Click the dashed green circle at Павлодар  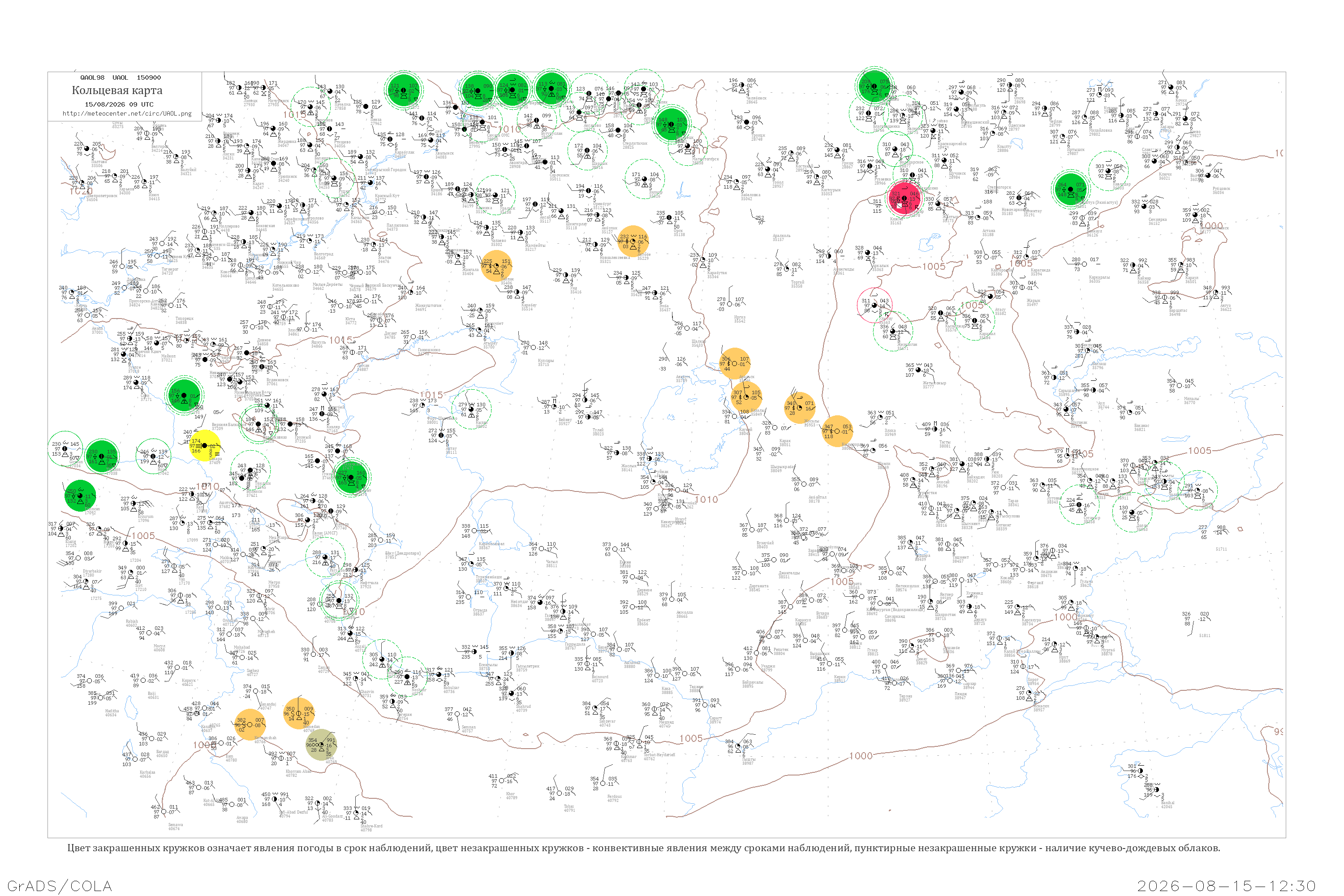pyautogui.click(x=1108, y=171)
